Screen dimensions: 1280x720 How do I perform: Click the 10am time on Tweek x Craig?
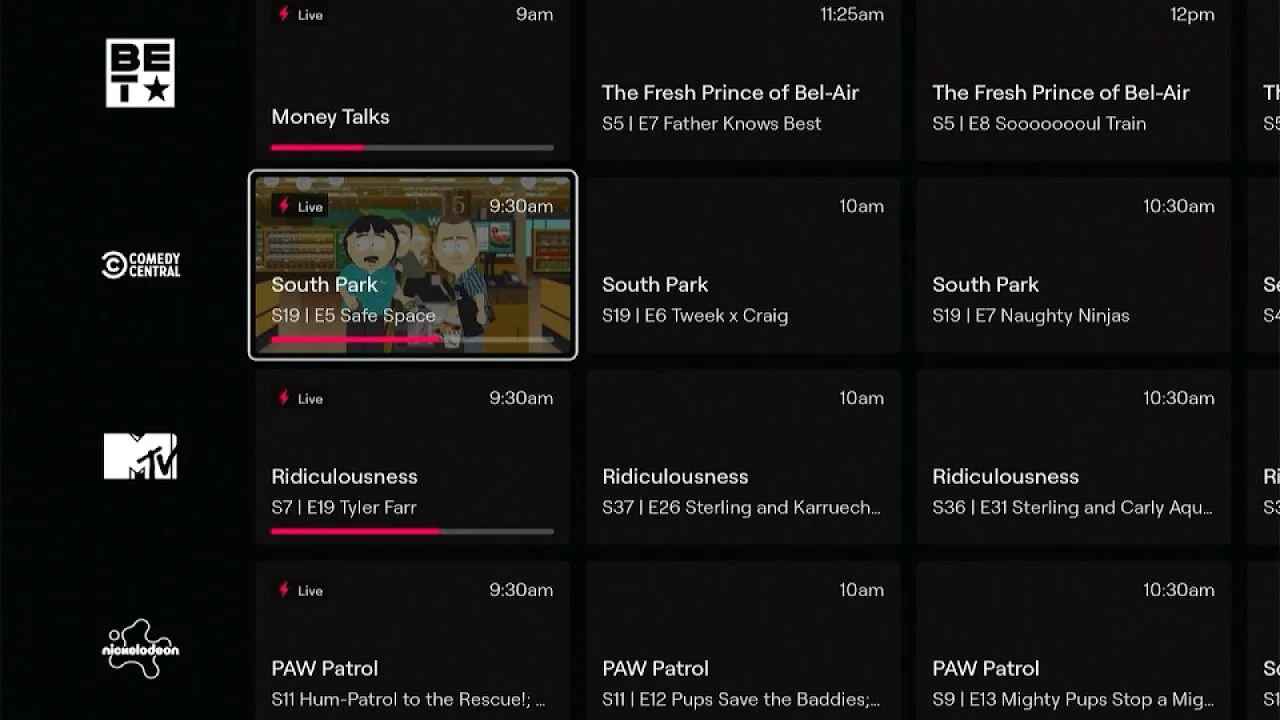coord(861,207)
